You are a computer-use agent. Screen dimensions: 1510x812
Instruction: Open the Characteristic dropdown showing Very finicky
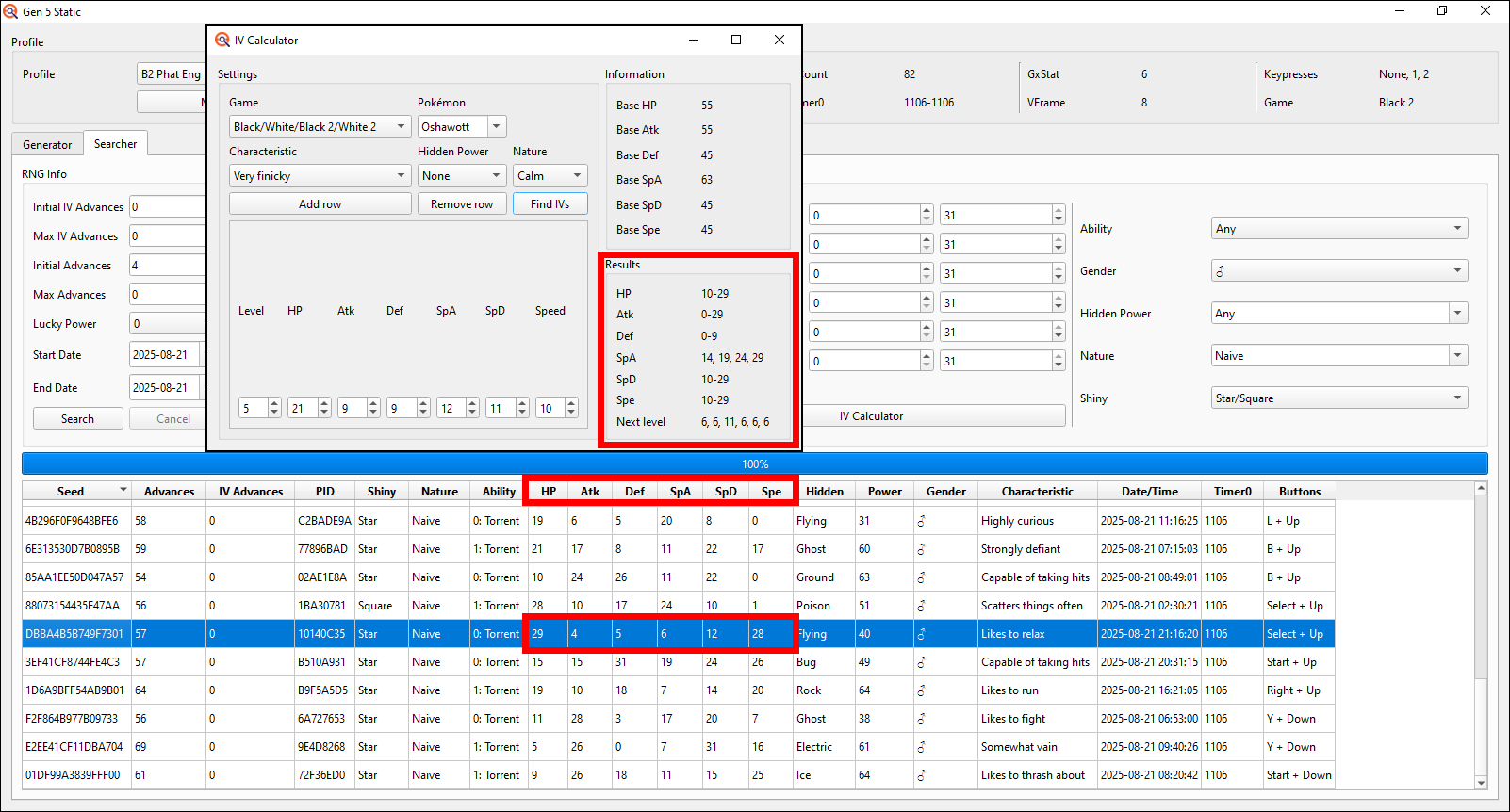coord(320,175)
